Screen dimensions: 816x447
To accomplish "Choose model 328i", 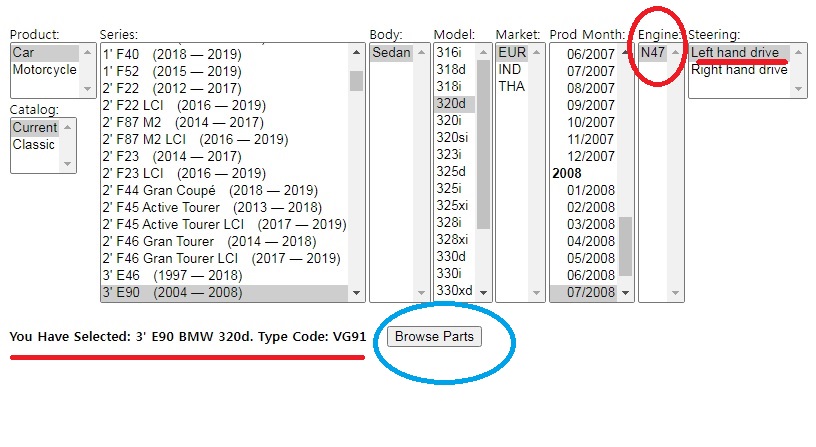I will pyautogui.click(x=455, y=223).
